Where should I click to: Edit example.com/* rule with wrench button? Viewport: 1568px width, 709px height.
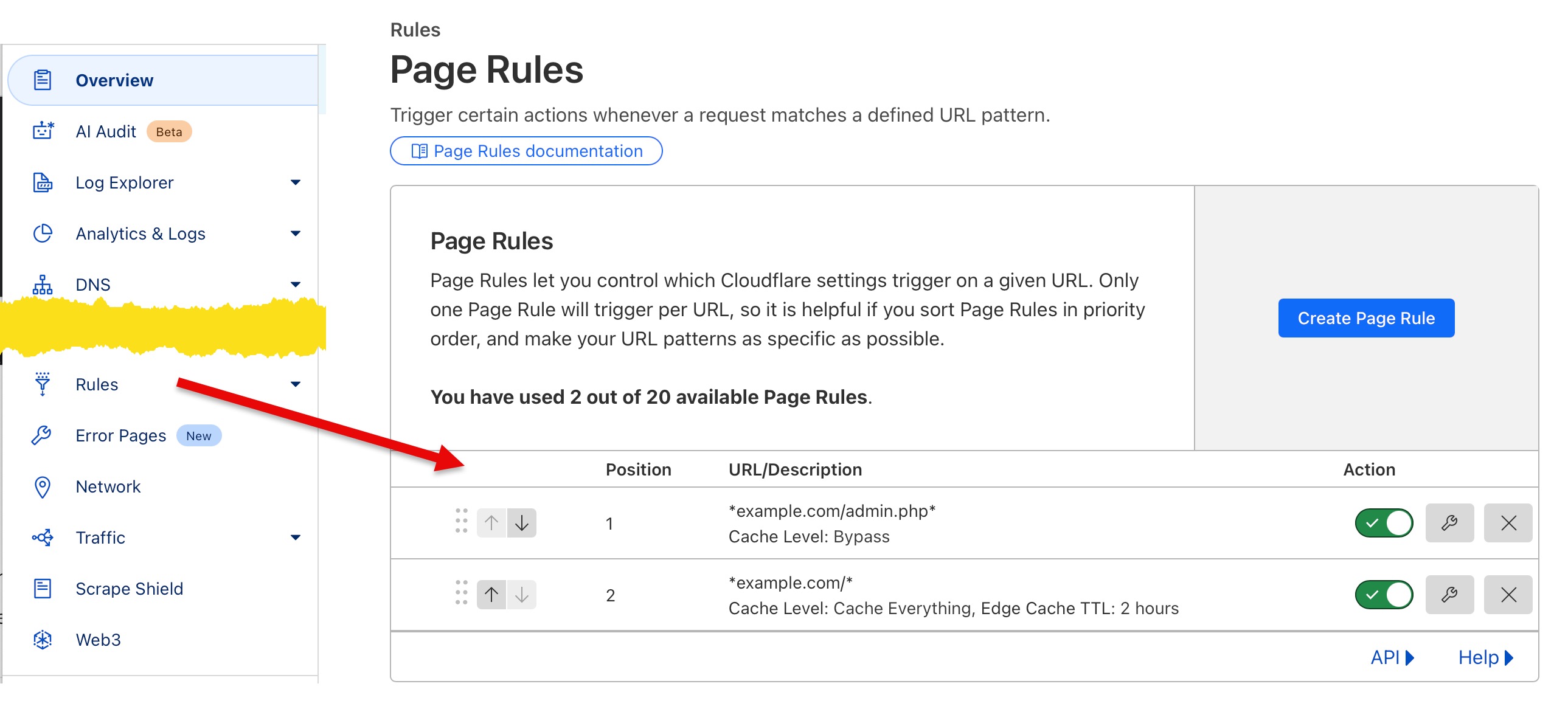[x=1449, y=595]
